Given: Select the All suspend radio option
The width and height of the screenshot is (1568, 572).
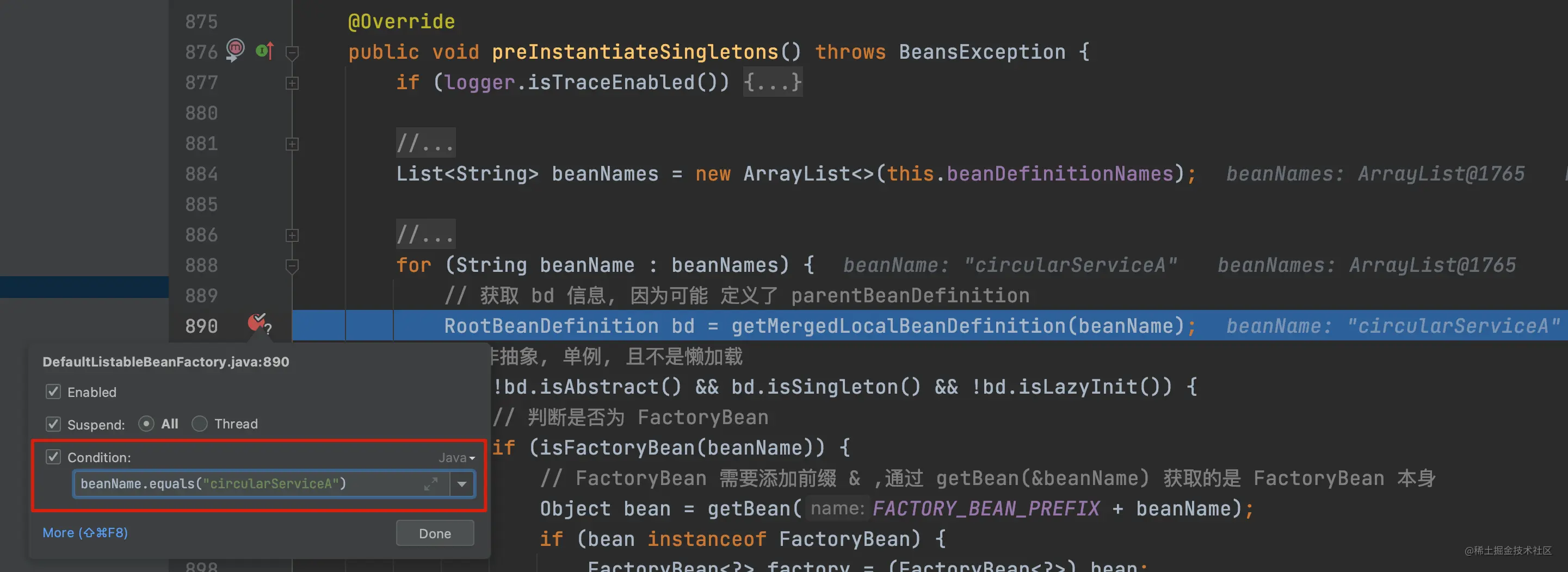Looking at the screenshot, I should coord(146,424).
